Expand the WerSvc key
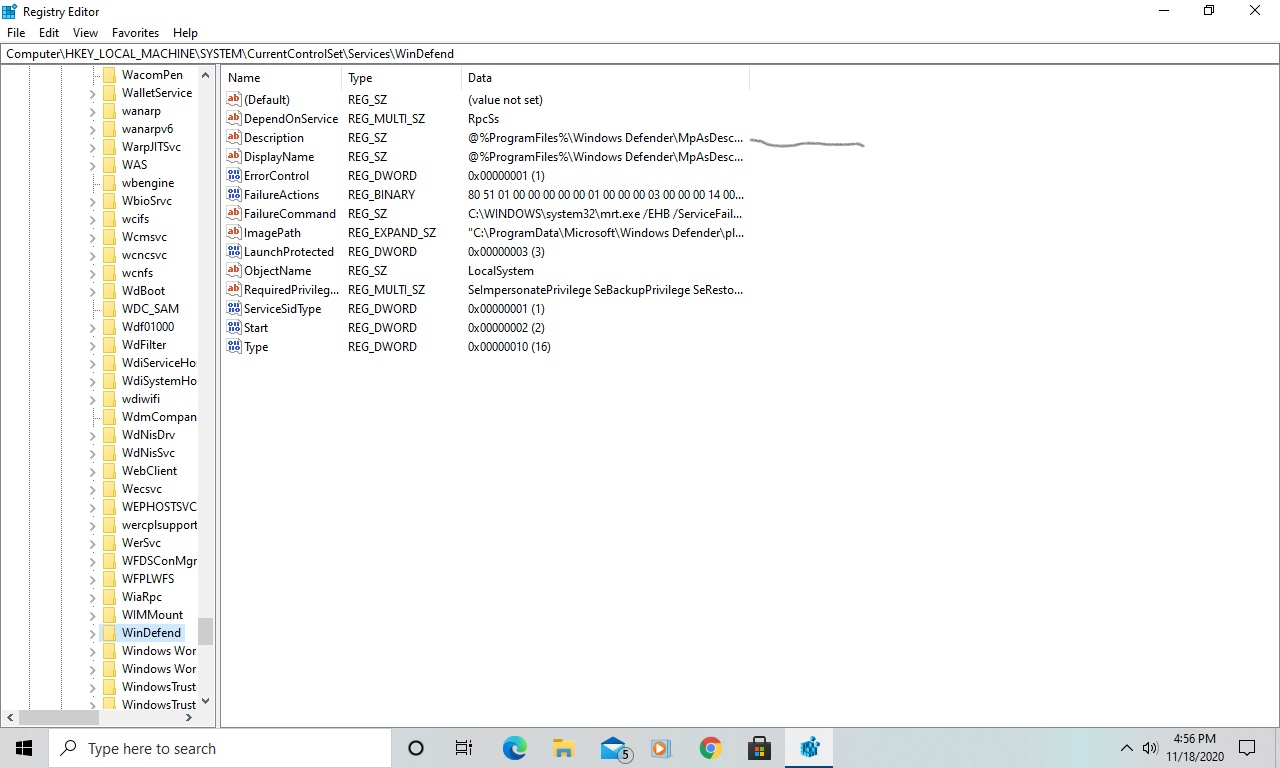 [93, 543]
